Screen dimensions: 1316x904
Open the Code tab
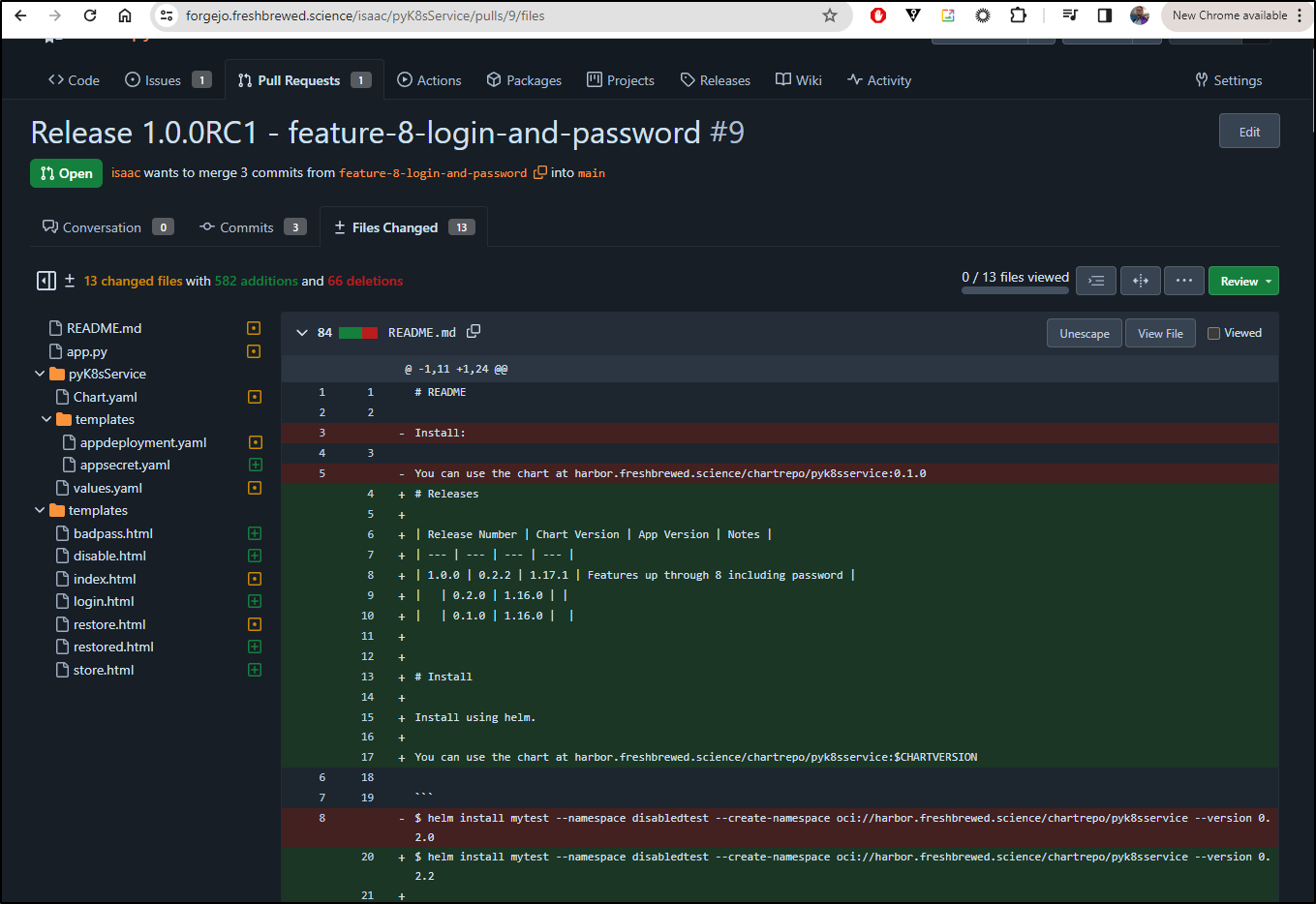(74, 80)
